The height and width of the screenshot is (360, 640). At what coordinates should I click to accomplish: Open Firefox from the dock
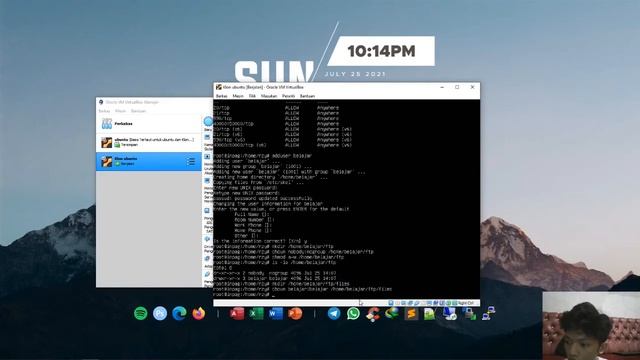(199, 313)
